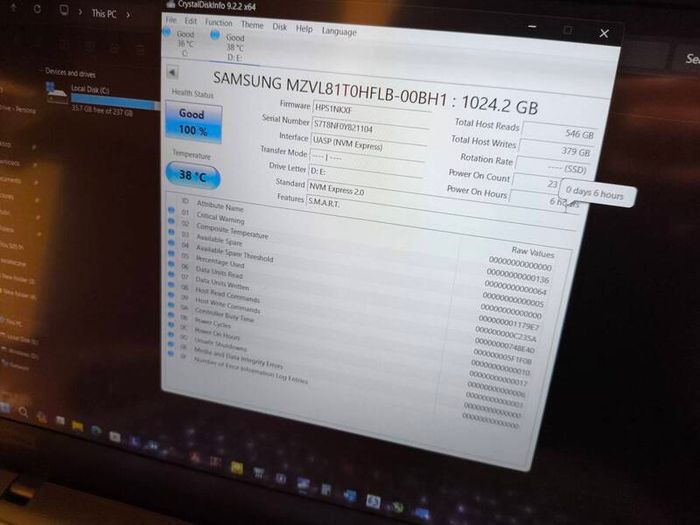Image resolution: width=700 pixels, height=525 pixels.
Task: Click raw value 0000000748E40
Action: coord(504,346)
